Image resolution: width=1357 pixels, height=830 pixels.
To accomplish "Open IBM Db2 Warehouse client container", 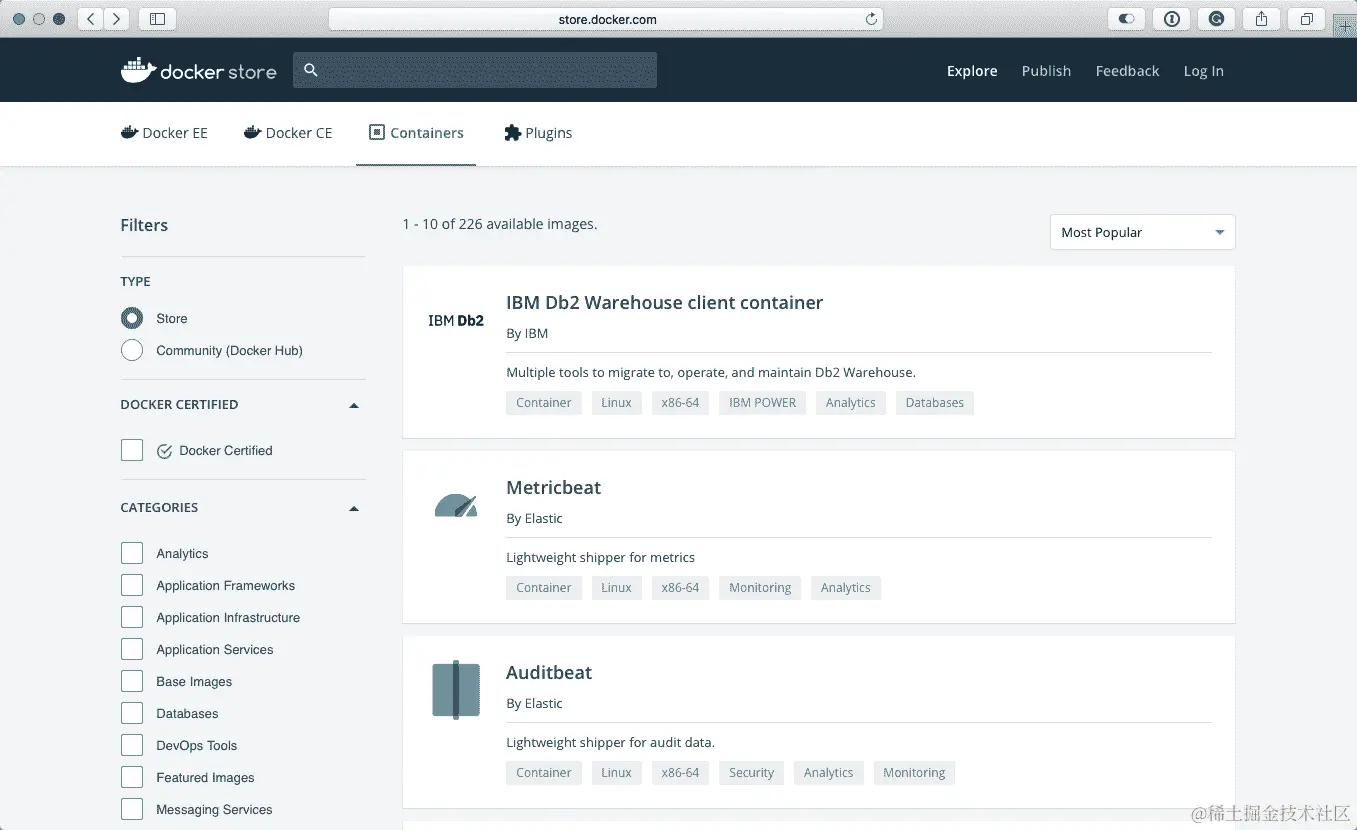I will pos(664,302).
